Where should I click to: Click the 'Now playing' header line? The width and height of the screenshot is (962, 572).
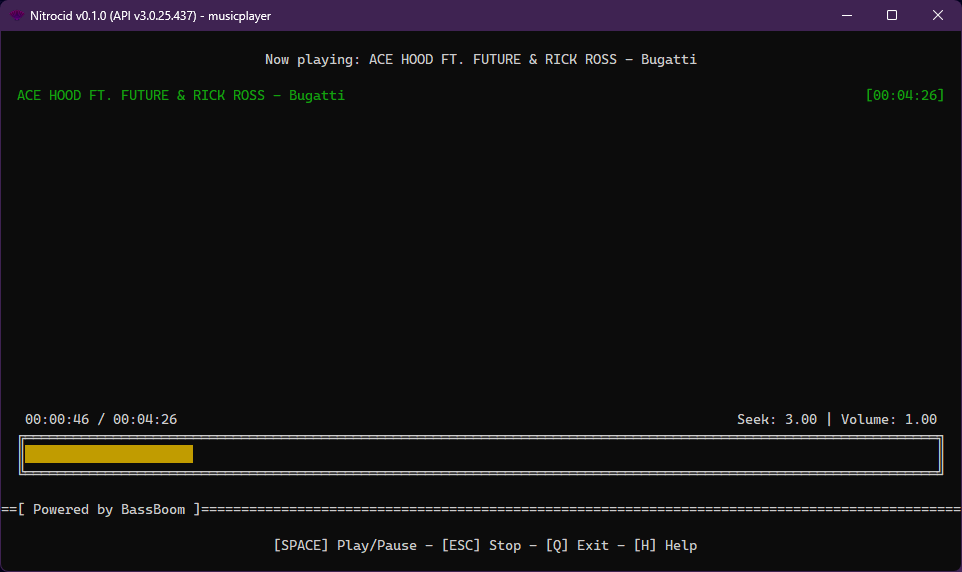(x=480, y=60)
